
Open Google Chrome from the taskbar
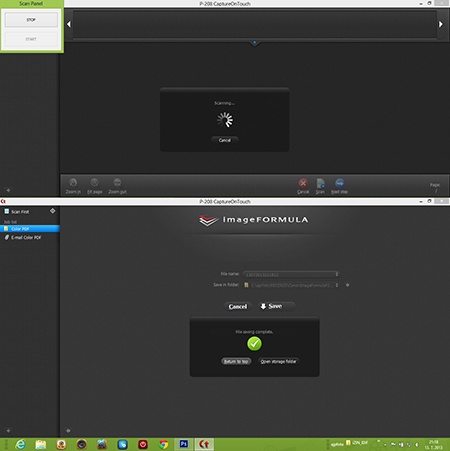click(163, 444)
